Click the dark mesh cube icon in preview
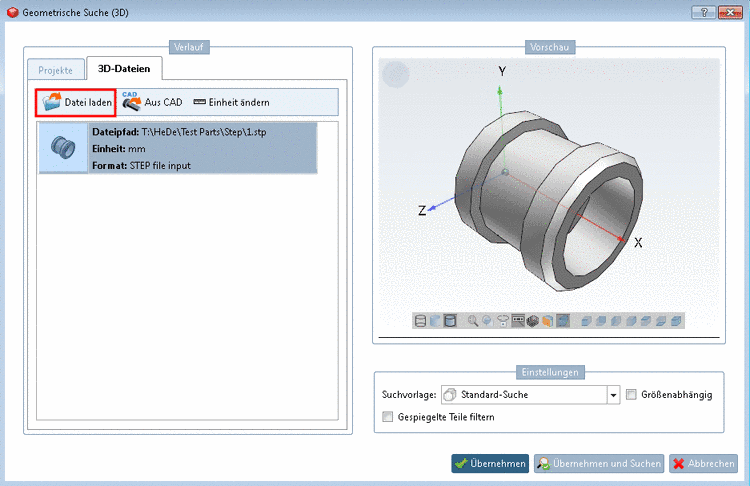The image size is (750, 486). point(532,320)
